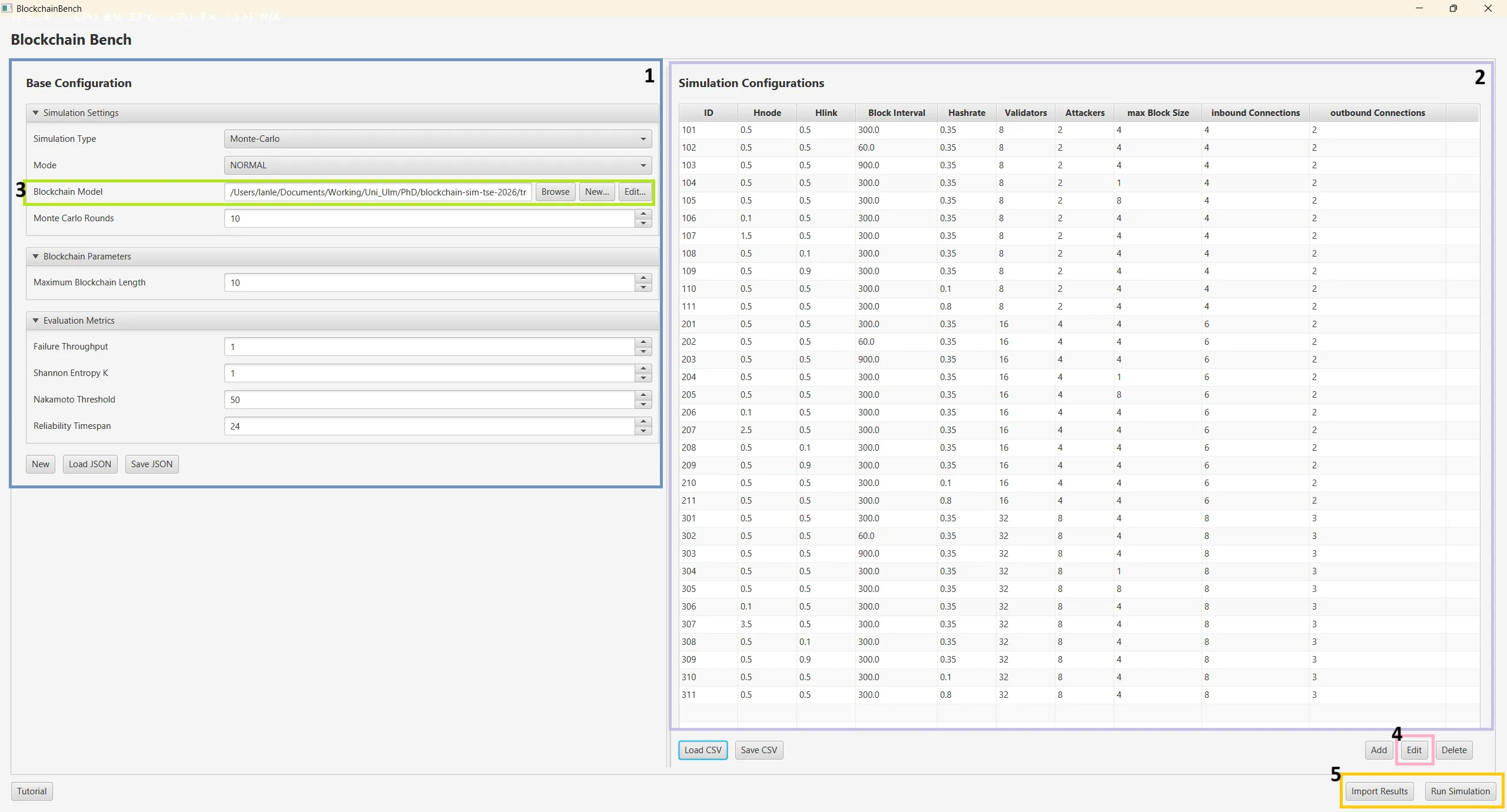
Task: Open the Tutorial
Action: coord(32,791)
